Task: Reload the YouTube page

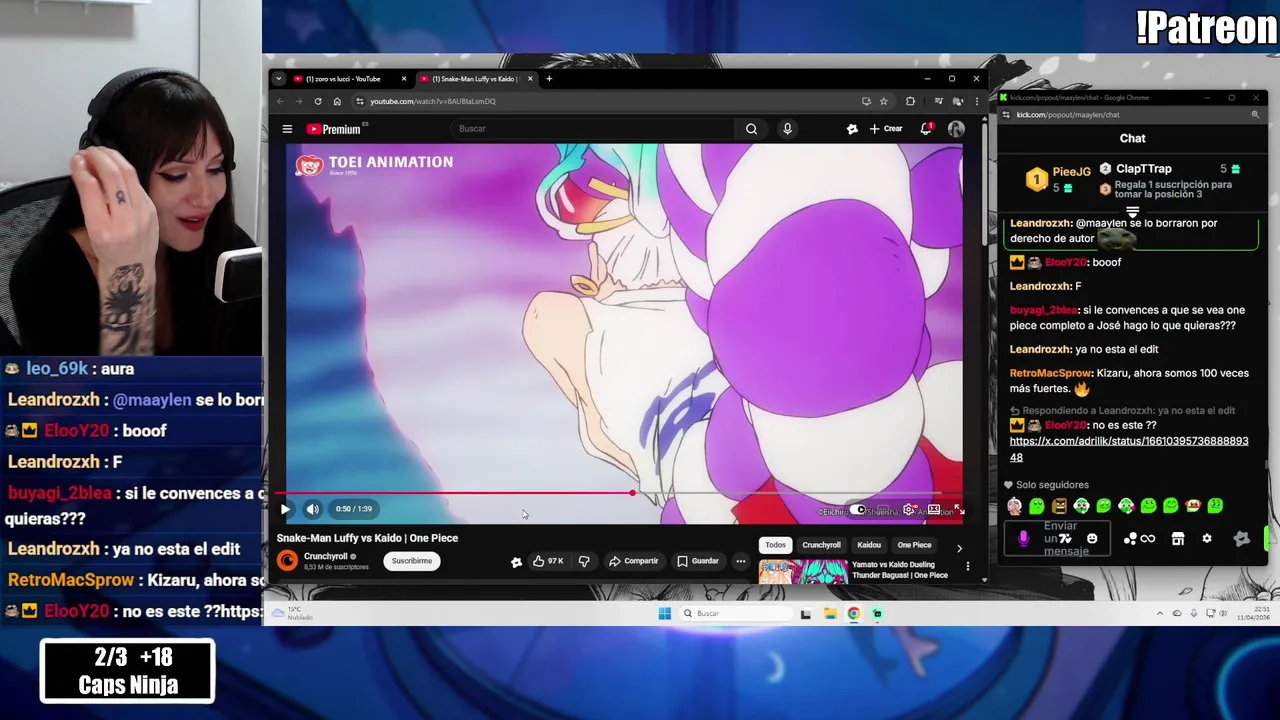Action: pos(318,101)
